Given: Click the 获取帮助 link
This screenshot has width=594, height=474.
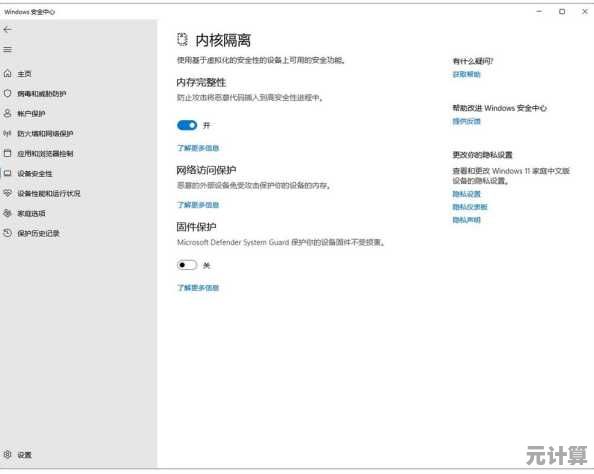Looking at the screenshot, I should point(466,74).
